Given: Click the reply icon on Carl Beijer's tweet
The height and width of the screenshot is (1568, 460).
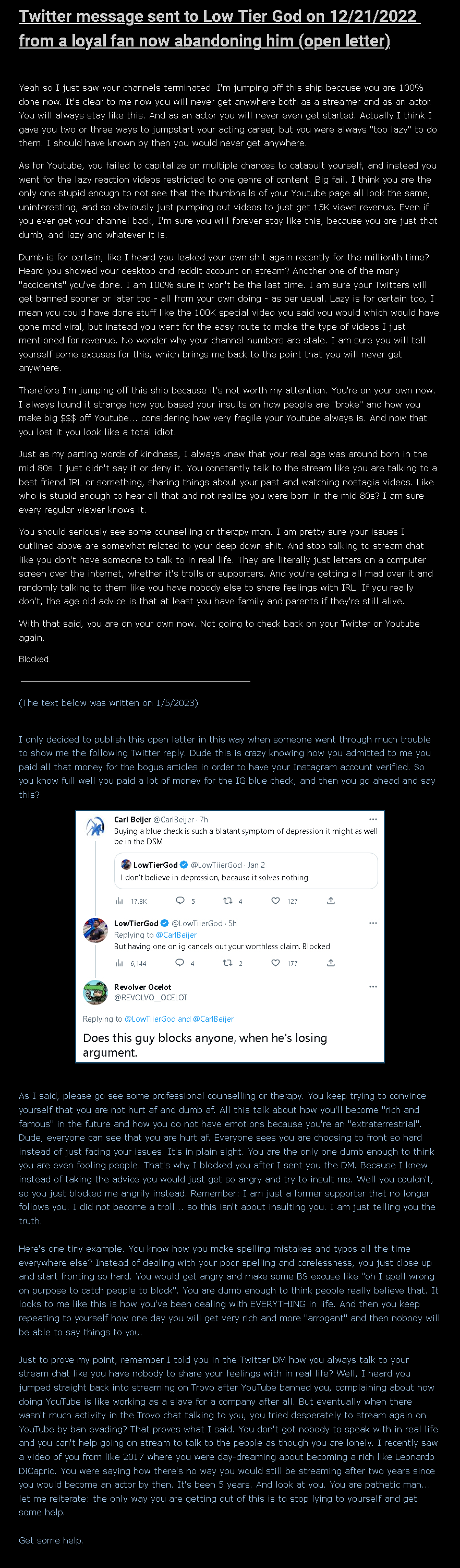Looking at the screenshot, I should [180, 901].
